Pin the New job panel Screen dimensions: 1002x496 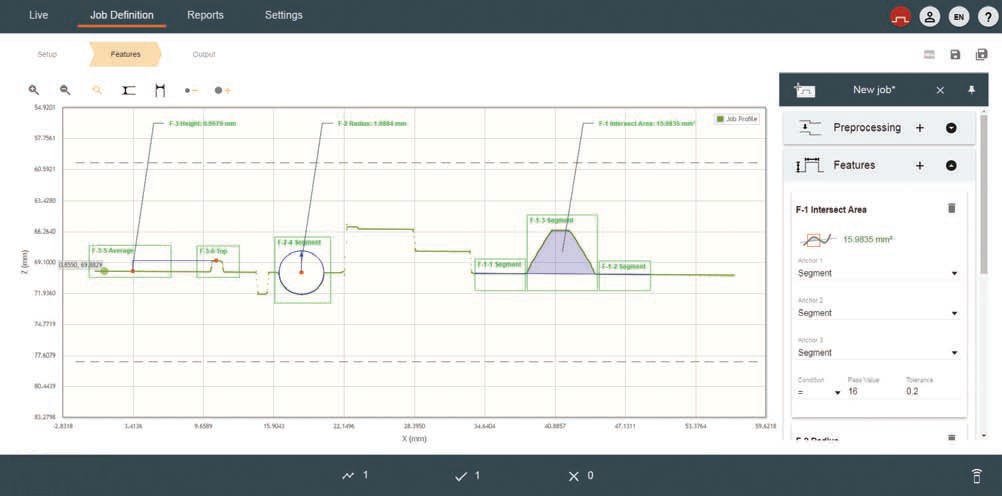[972, 90]
